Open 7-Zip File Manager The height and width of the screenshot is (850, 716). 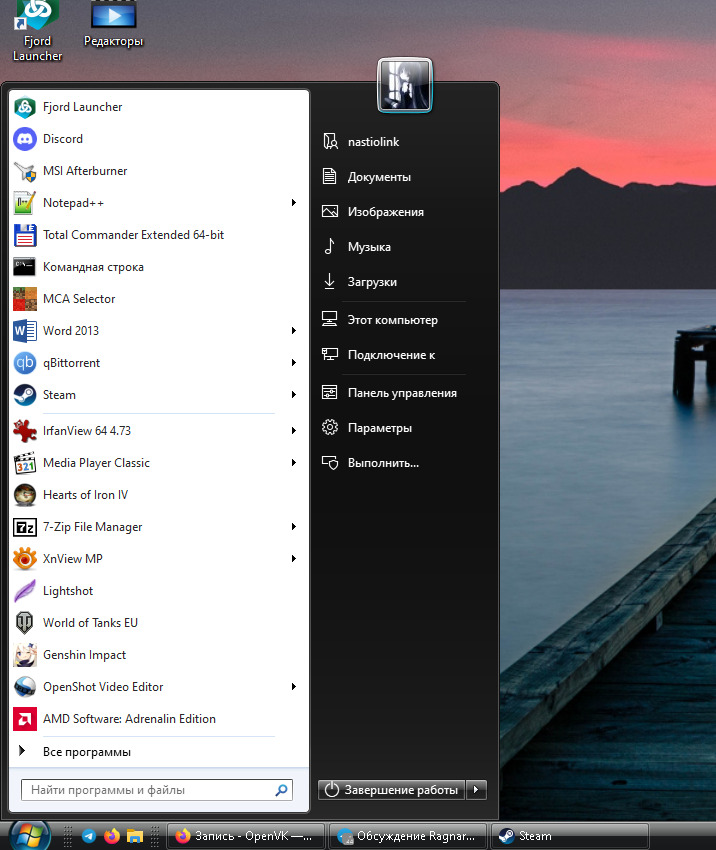tap(158, 526)
